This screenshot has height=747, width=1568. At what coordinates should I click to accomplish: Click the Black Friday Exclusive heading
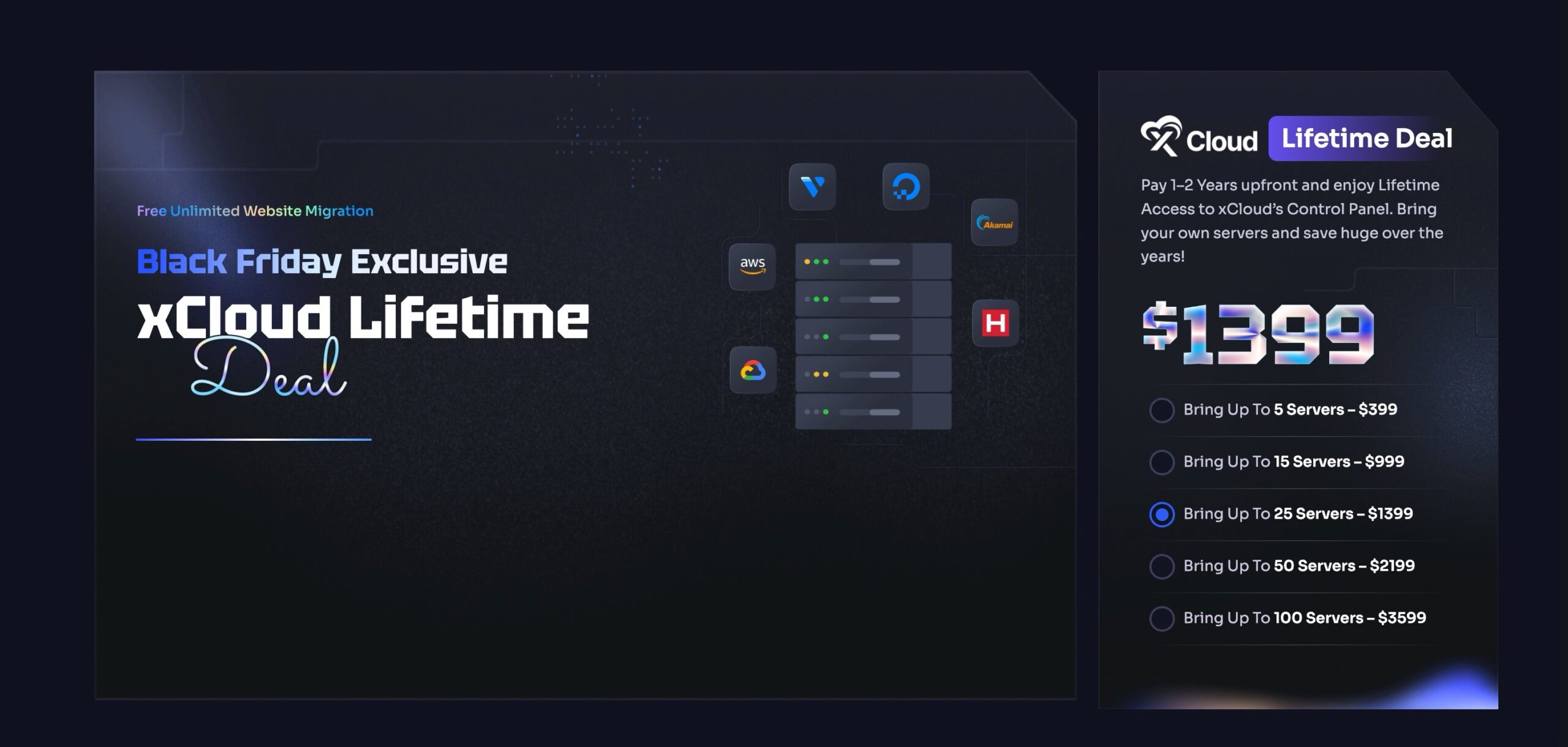[322, 262]
